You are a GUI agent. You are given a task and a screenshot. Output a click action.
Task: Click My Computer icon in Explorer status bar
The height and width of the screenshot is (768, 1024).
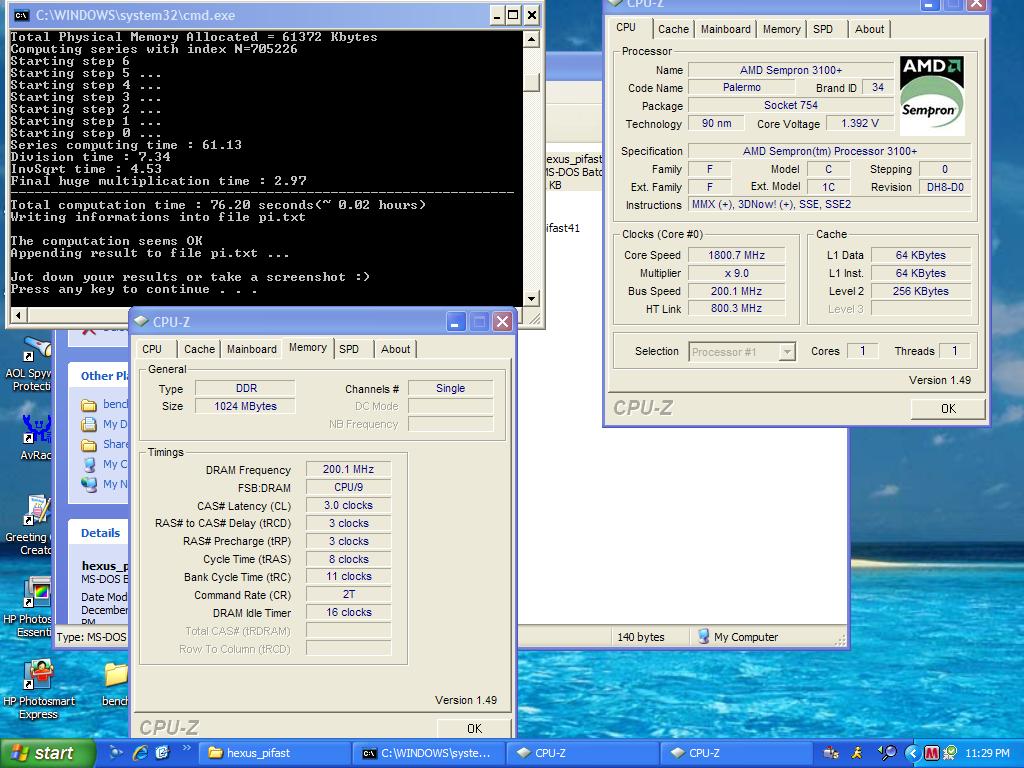pyautogui.click(x=703, y=637)
